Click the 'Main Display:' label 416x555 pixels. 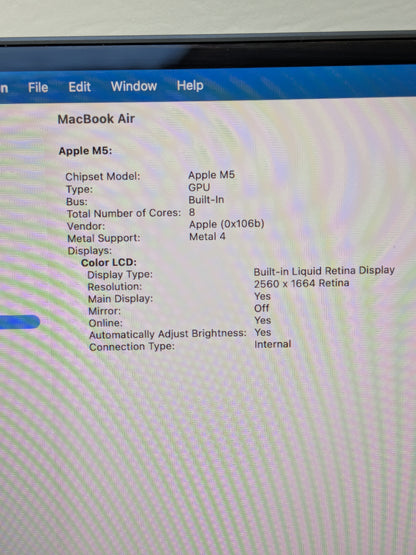(x=120, y=299)
